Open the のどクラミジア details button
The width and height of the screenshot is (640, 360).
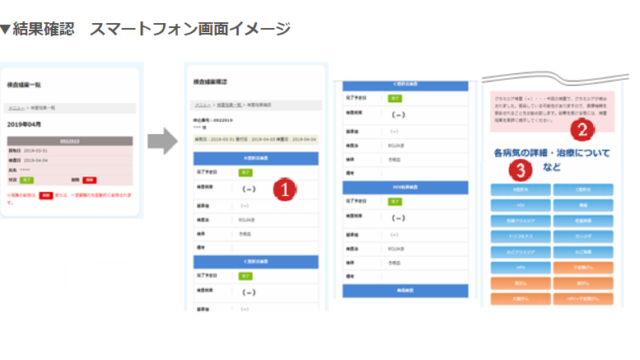pyautogui.click(x=520, y=252)
